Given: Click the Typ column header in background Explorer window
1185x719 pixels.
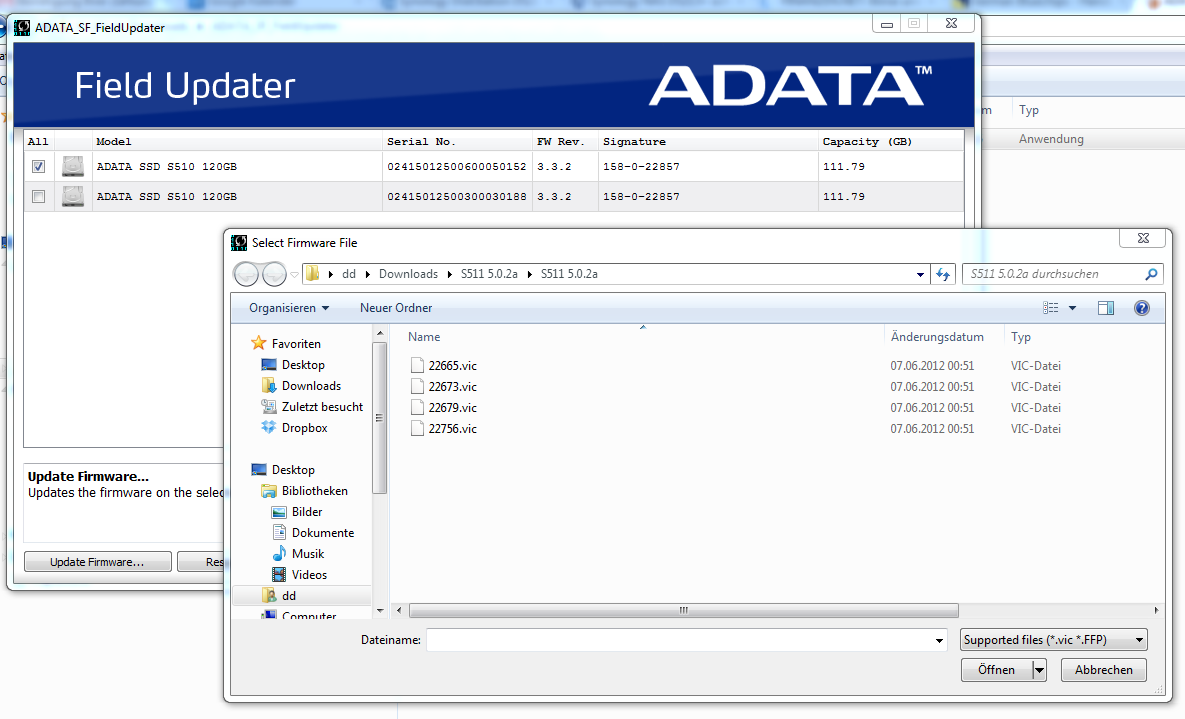Looking at the screenshot, I should click(x=1029, y=110).
